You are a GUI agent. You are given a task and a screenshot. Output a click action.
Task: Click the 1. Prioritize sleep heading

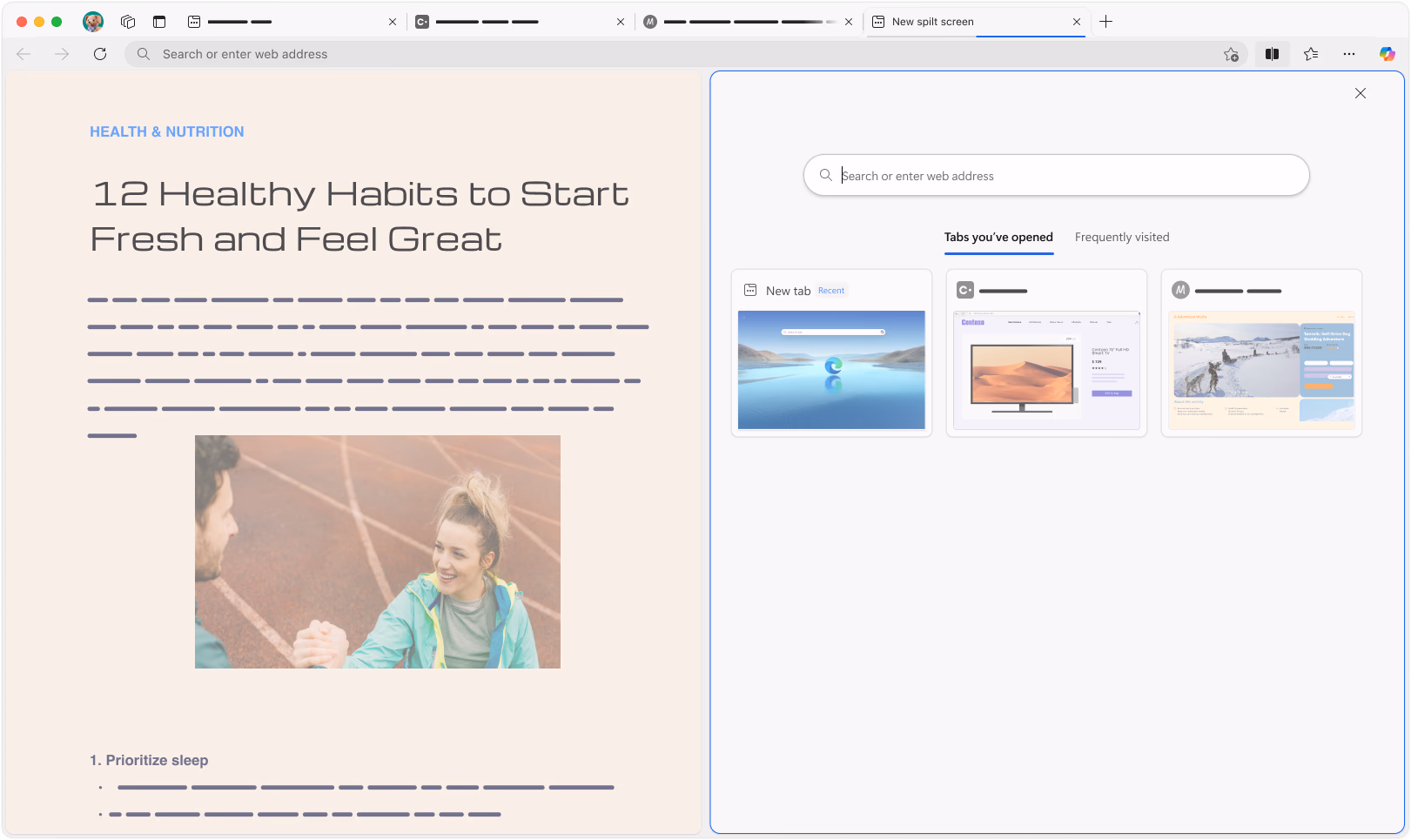[149, 760]
